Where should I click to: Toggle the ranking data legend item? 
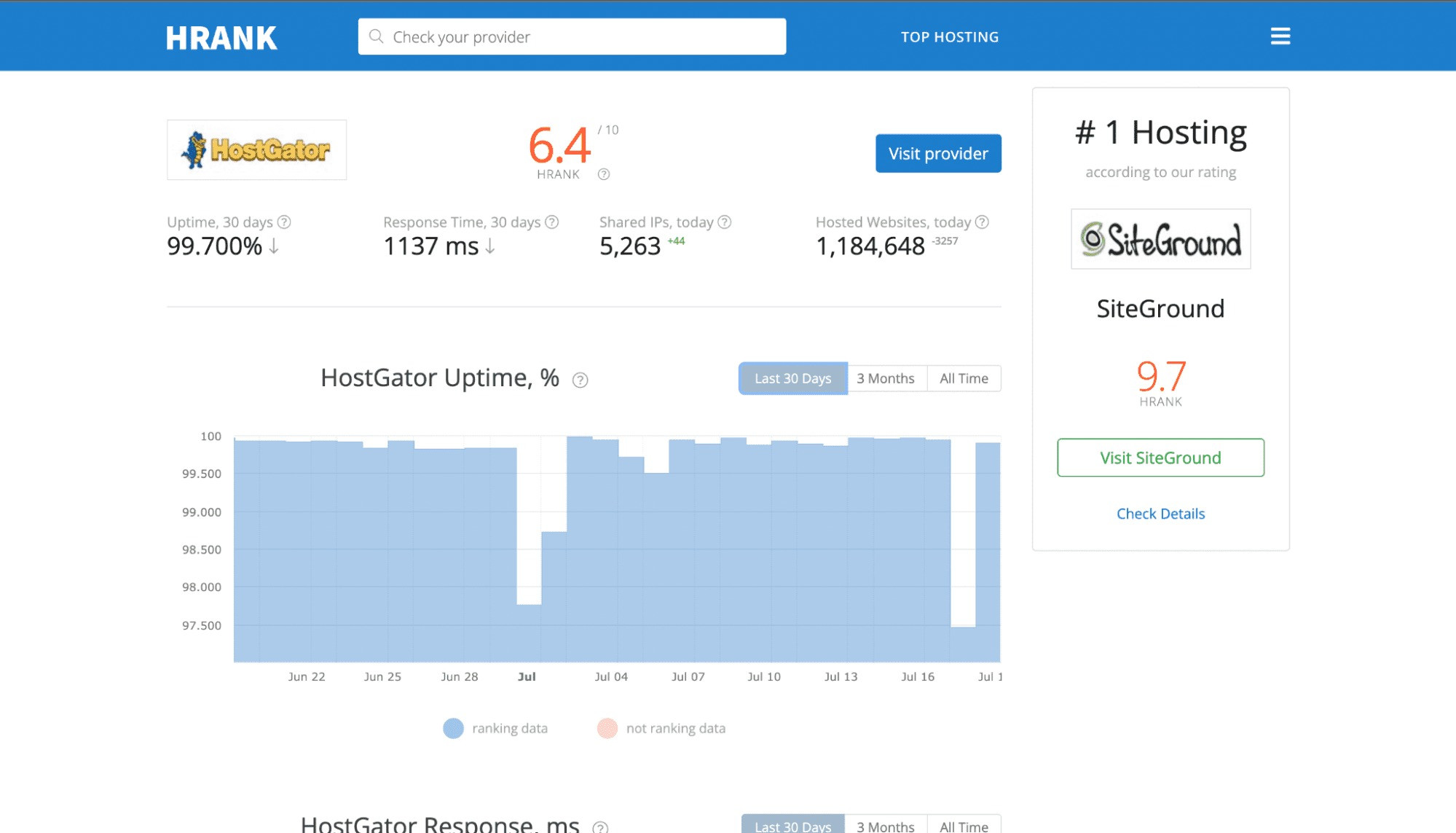[x=495, y=728]
